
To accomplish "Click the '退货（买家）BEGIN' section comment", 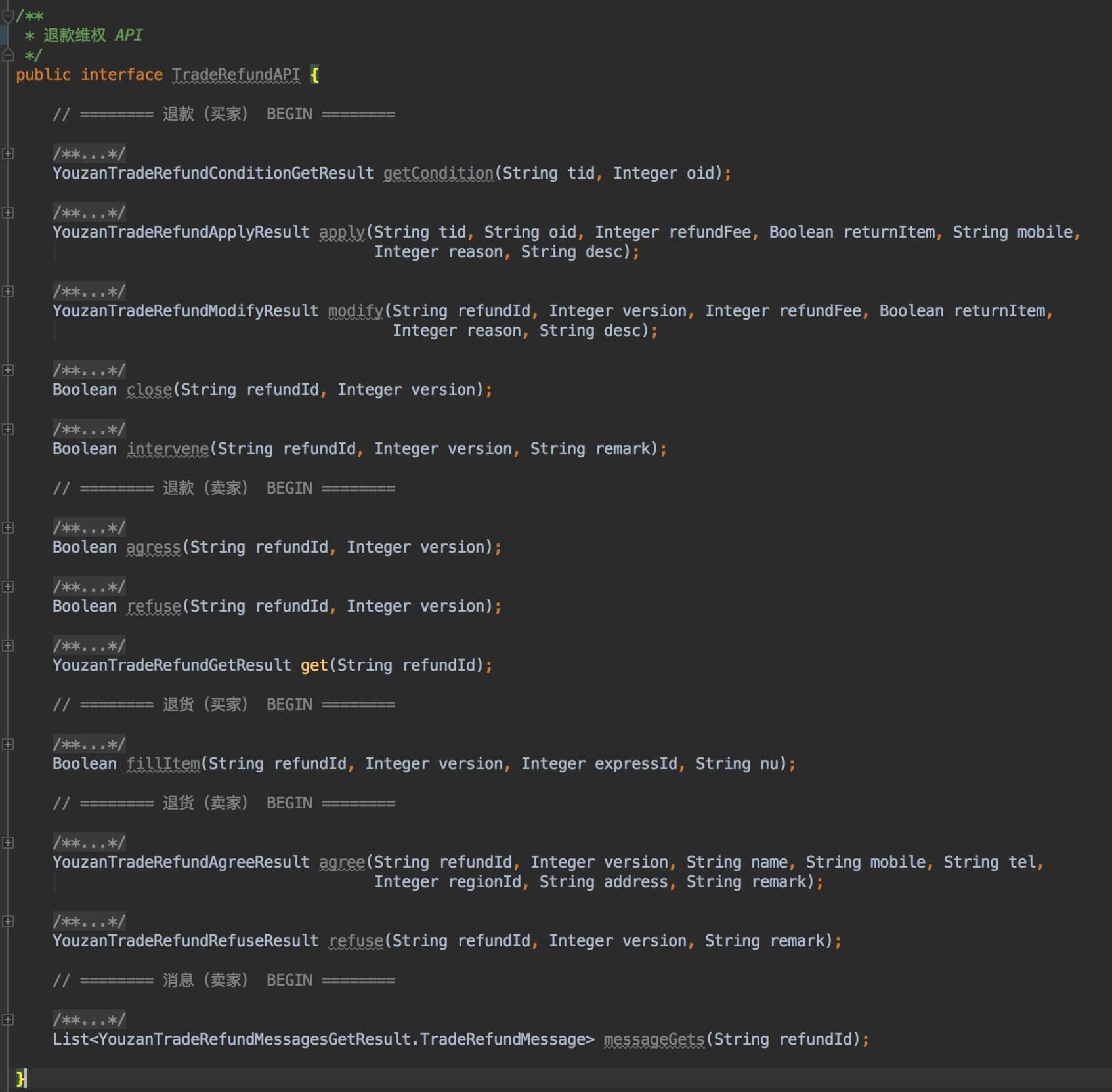I will coord(224,705).
